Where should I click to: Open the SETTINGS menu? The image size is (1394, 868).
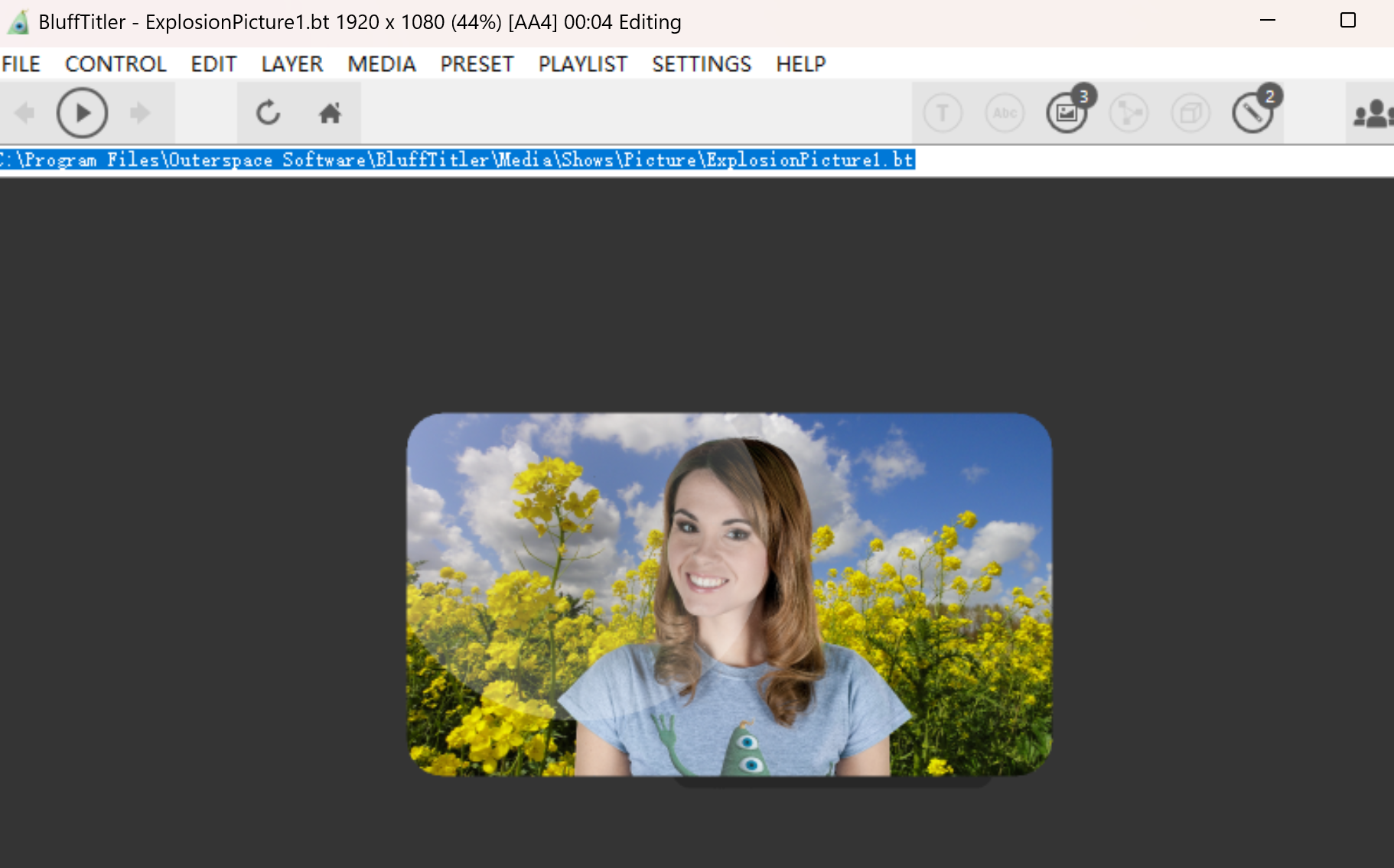pos(702,64)
